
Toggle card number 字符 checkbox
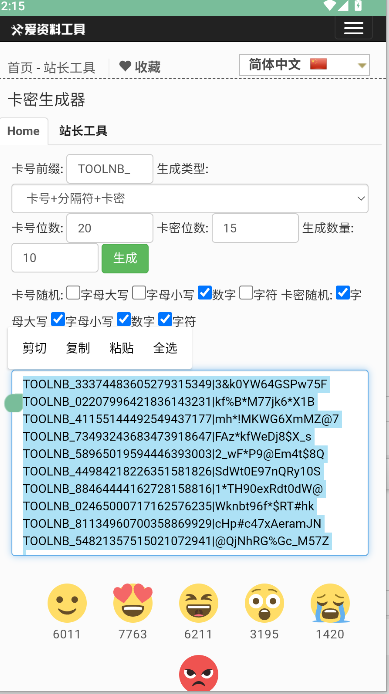pyautogui.click(x=246, y=293)
